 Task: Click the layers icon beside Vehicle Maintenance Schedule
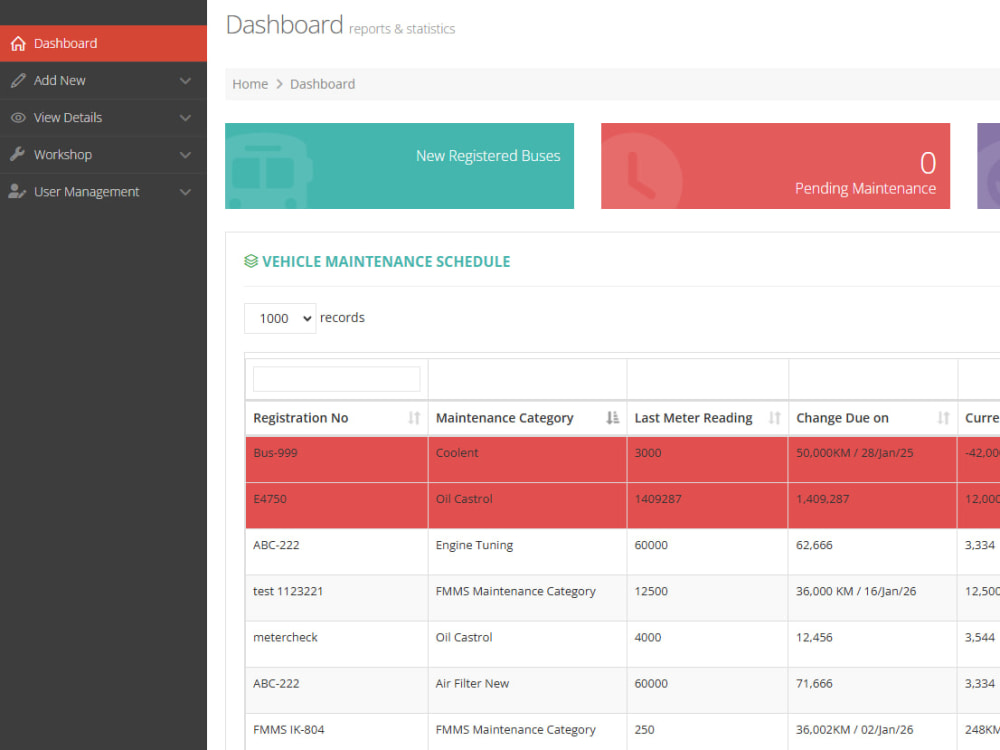251,261
